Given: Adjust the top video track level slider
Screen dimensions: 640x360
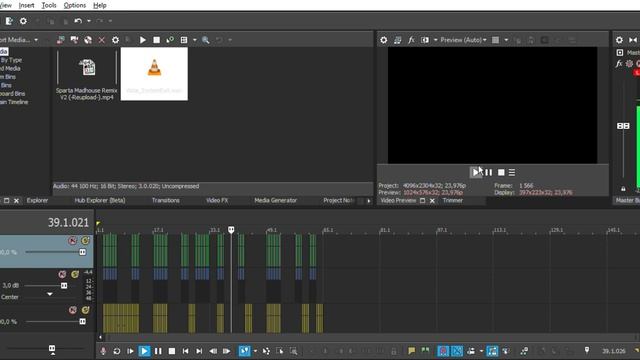Looking at the screenshot, I should click(x=82, y=252).
